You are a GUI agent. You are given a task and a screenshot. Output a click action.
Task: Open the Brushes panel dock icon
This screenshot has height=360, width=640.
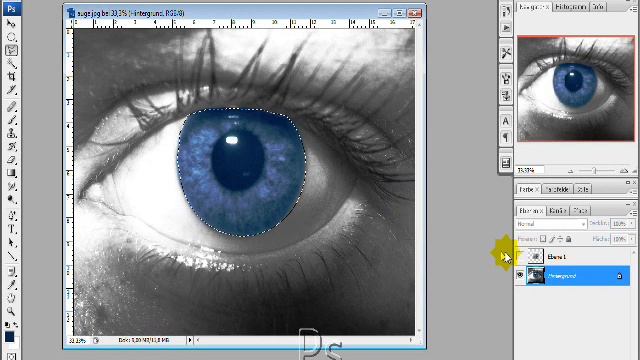pyautogui.click(x=506, y=78)
